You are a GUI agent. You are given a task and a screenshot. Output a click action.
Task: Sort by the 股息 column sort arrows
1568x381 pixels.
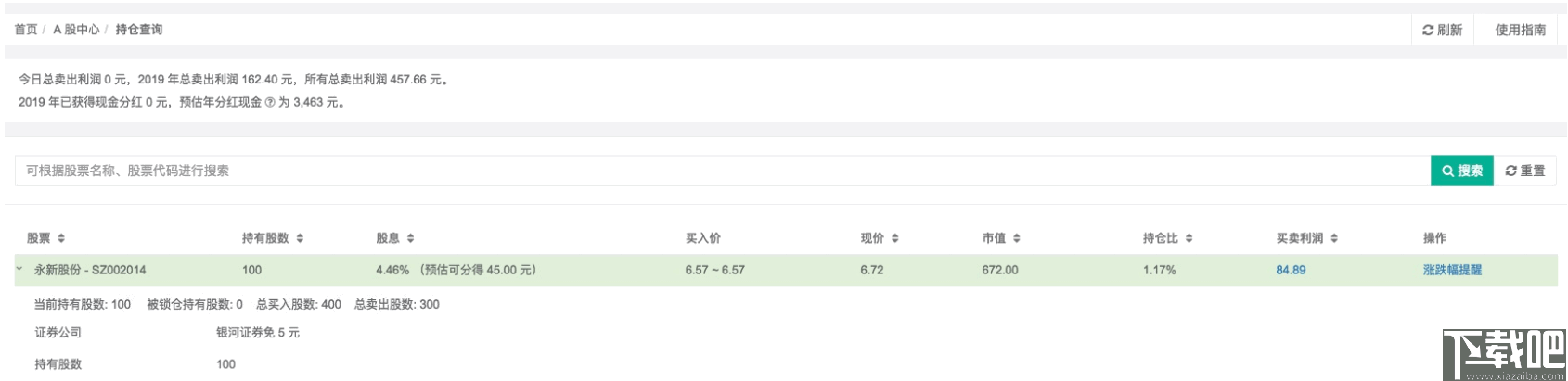coord(410,238)
